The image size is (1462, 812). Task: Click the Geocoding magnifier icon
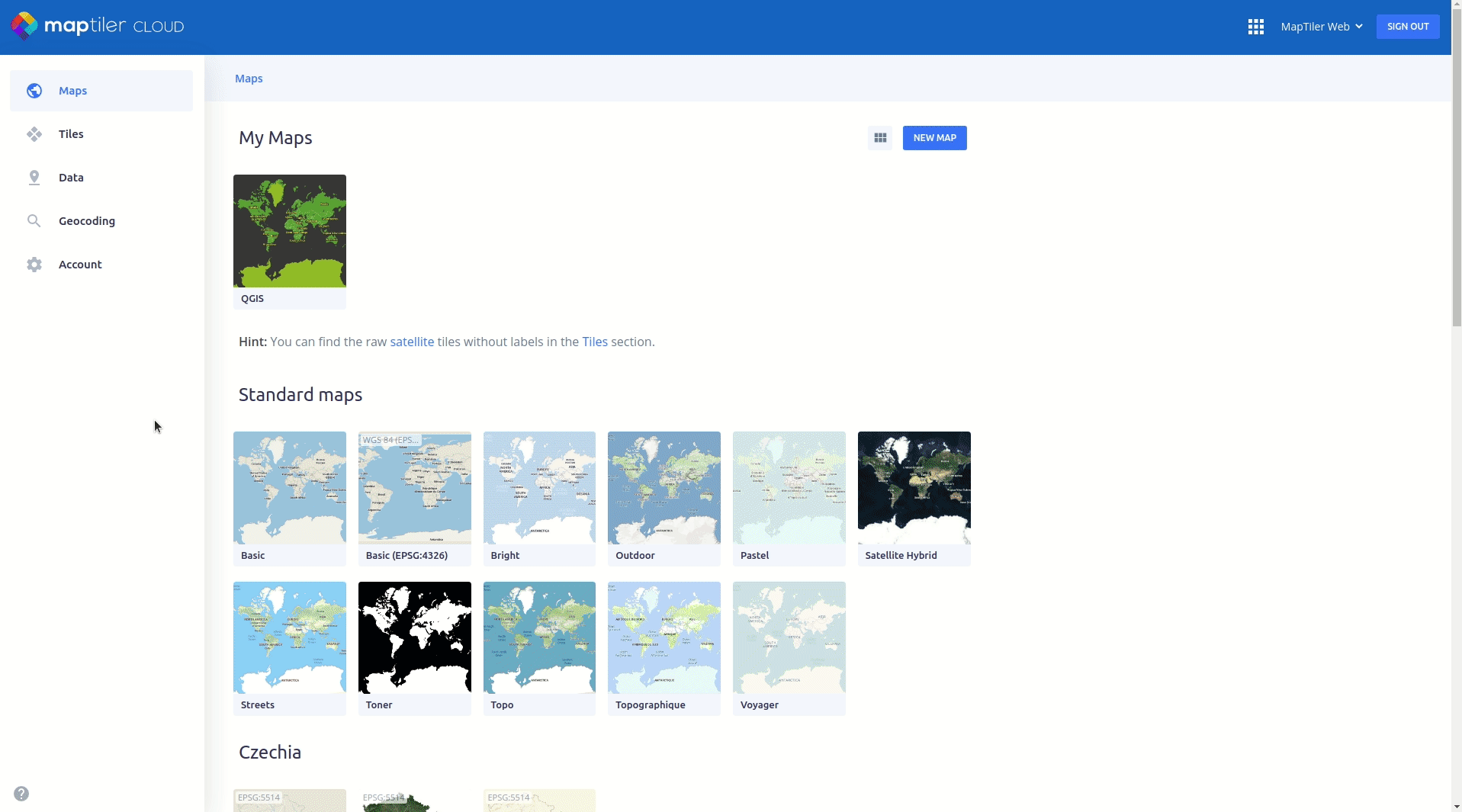coord(34,221)
